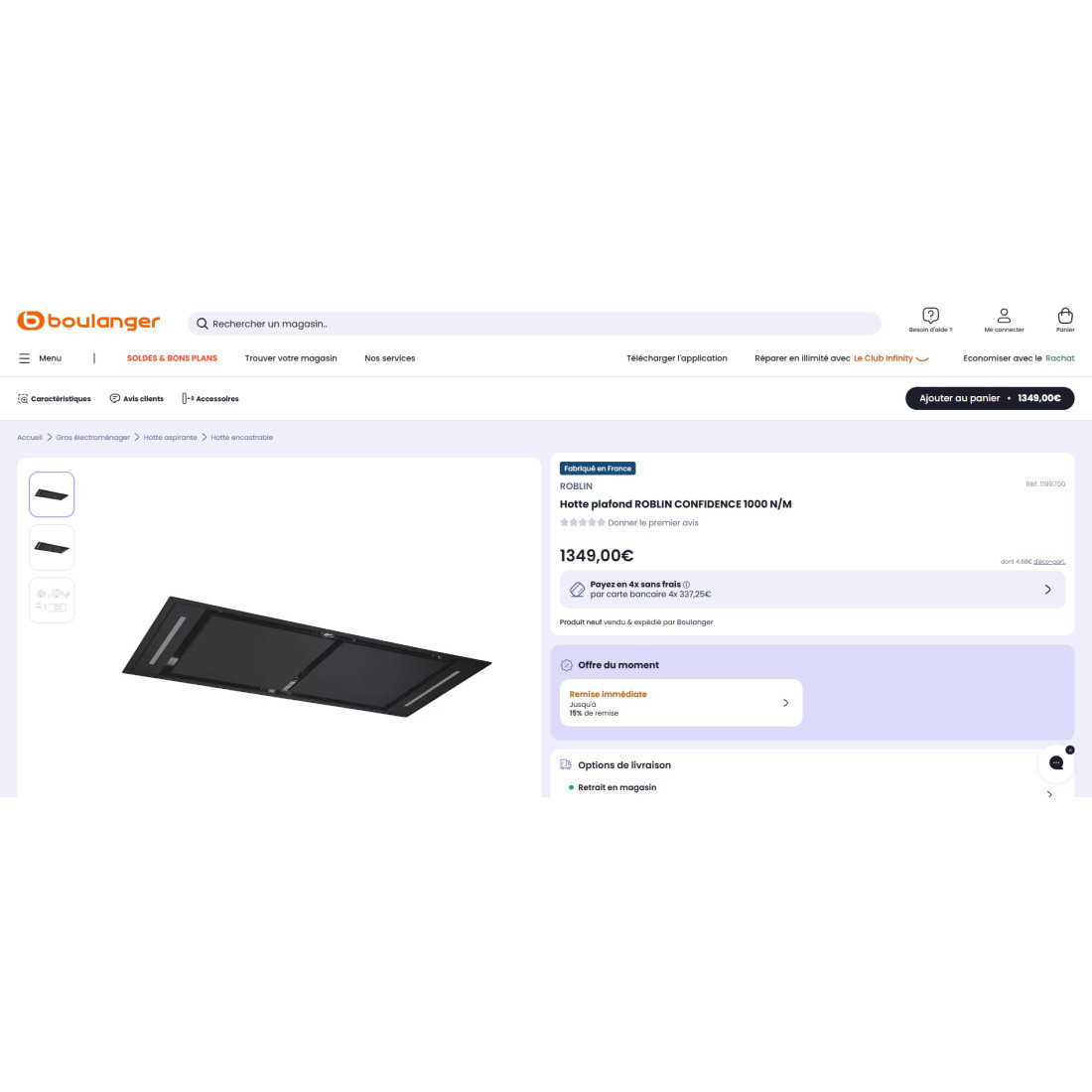Close the chat widget badge

(x=1070, y=751)
